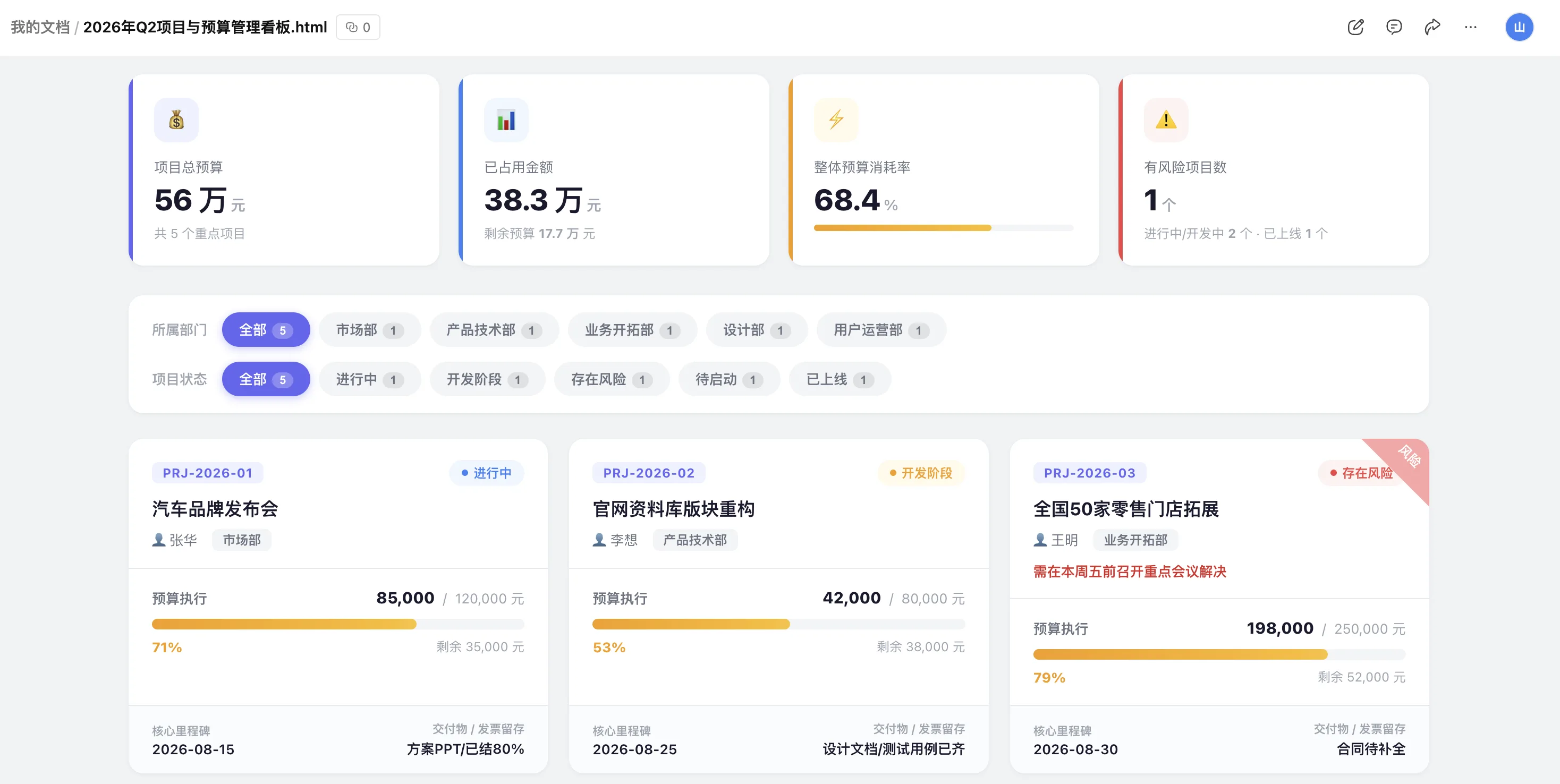Click the person icon beside 王明
Viewport: 1560px width, 784px height.
(x=1040, y=540)
